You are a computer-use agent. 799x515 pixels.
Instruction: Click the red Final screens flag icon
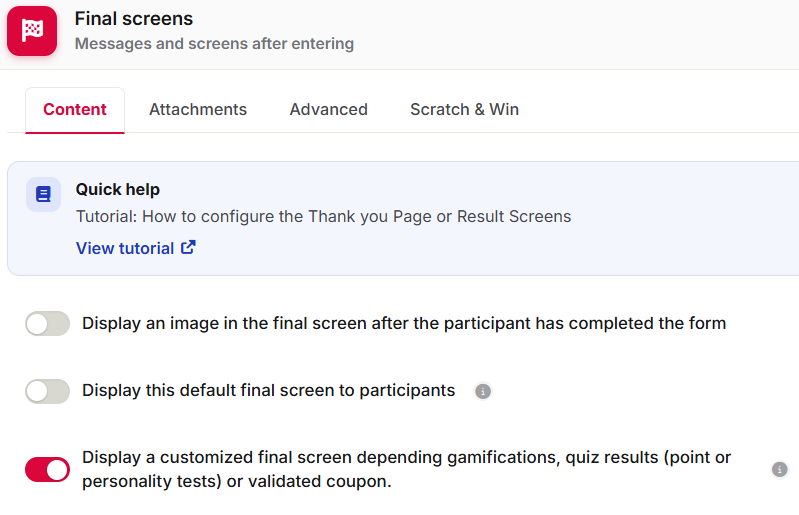(32, 31)
